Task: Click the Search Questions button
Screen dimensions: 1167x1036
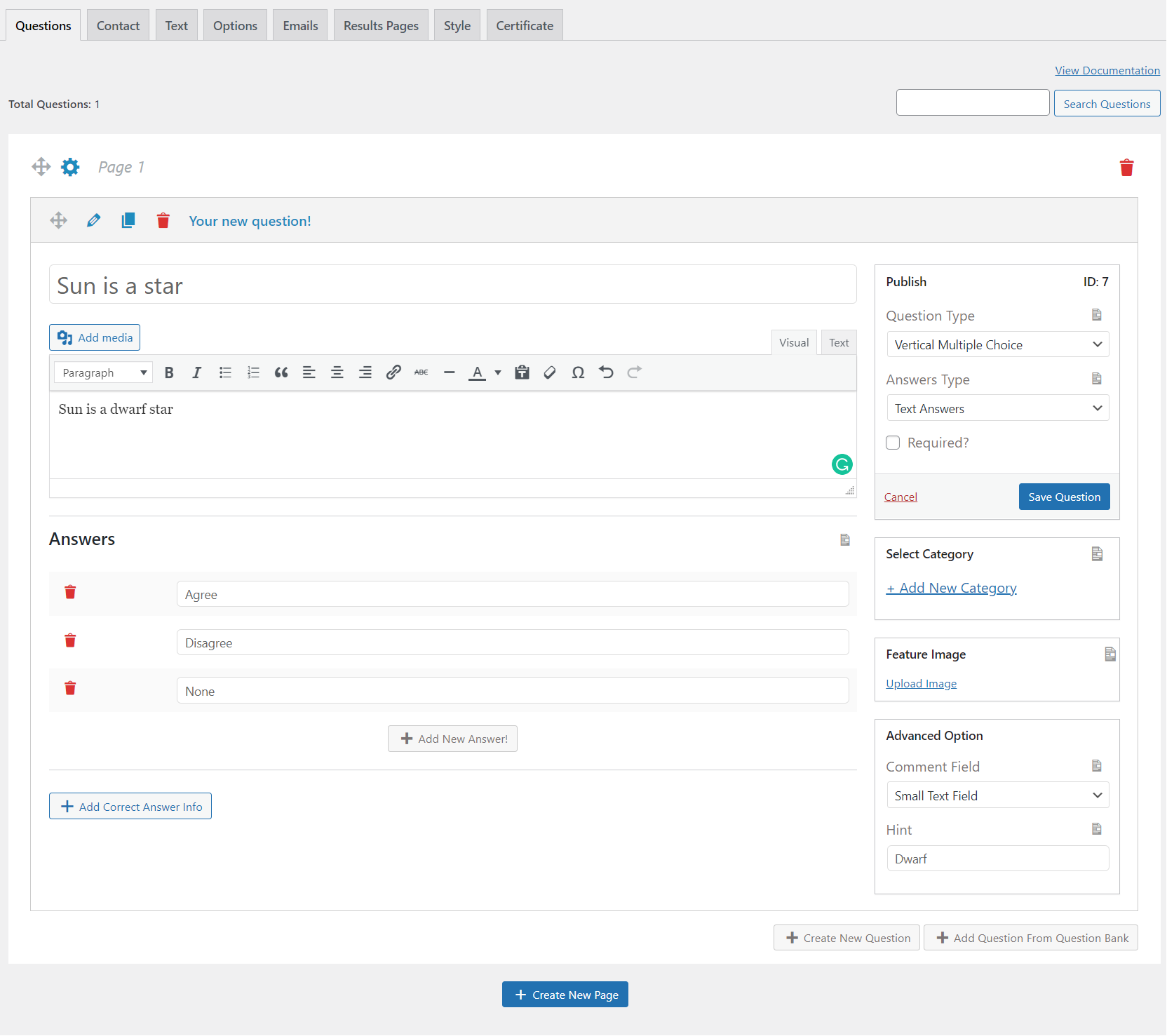Action: click(x=1107, y=103)
